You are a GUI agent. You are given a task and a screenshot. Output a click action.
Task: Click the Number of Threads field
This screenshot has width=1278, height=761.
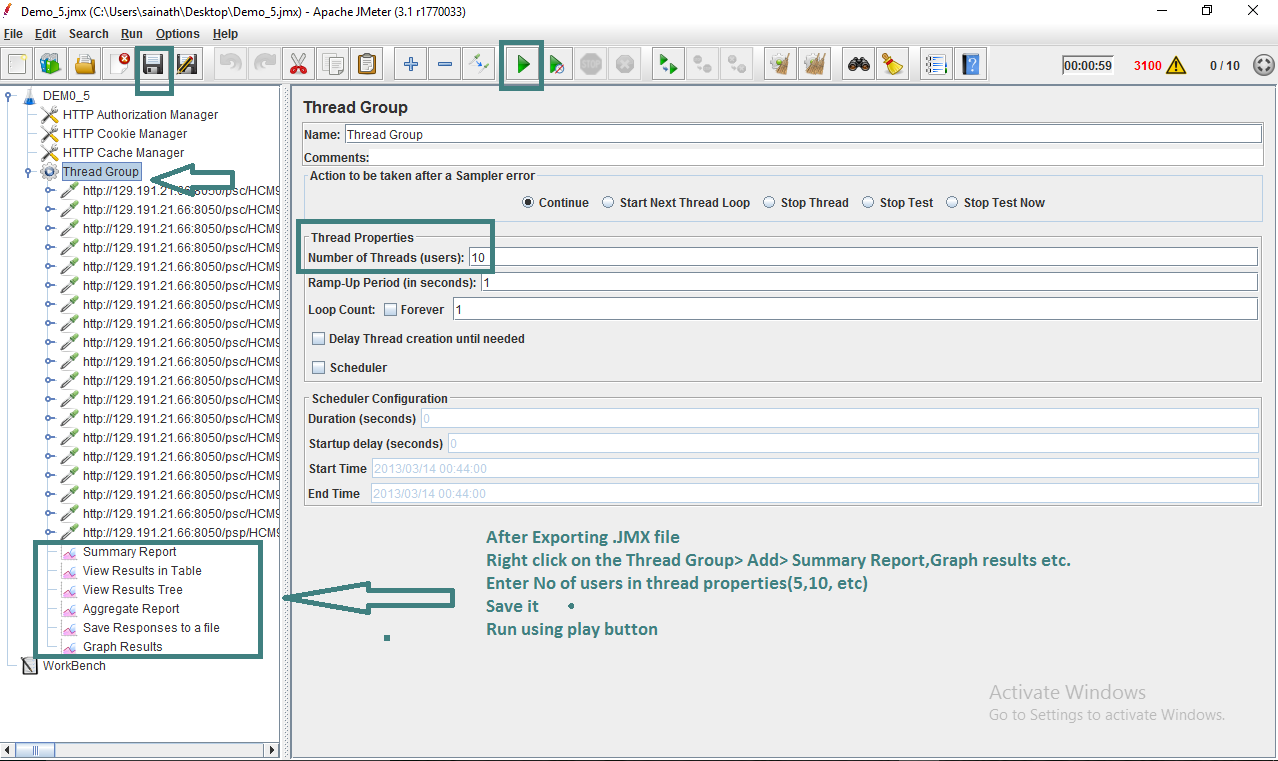(863, 257)
